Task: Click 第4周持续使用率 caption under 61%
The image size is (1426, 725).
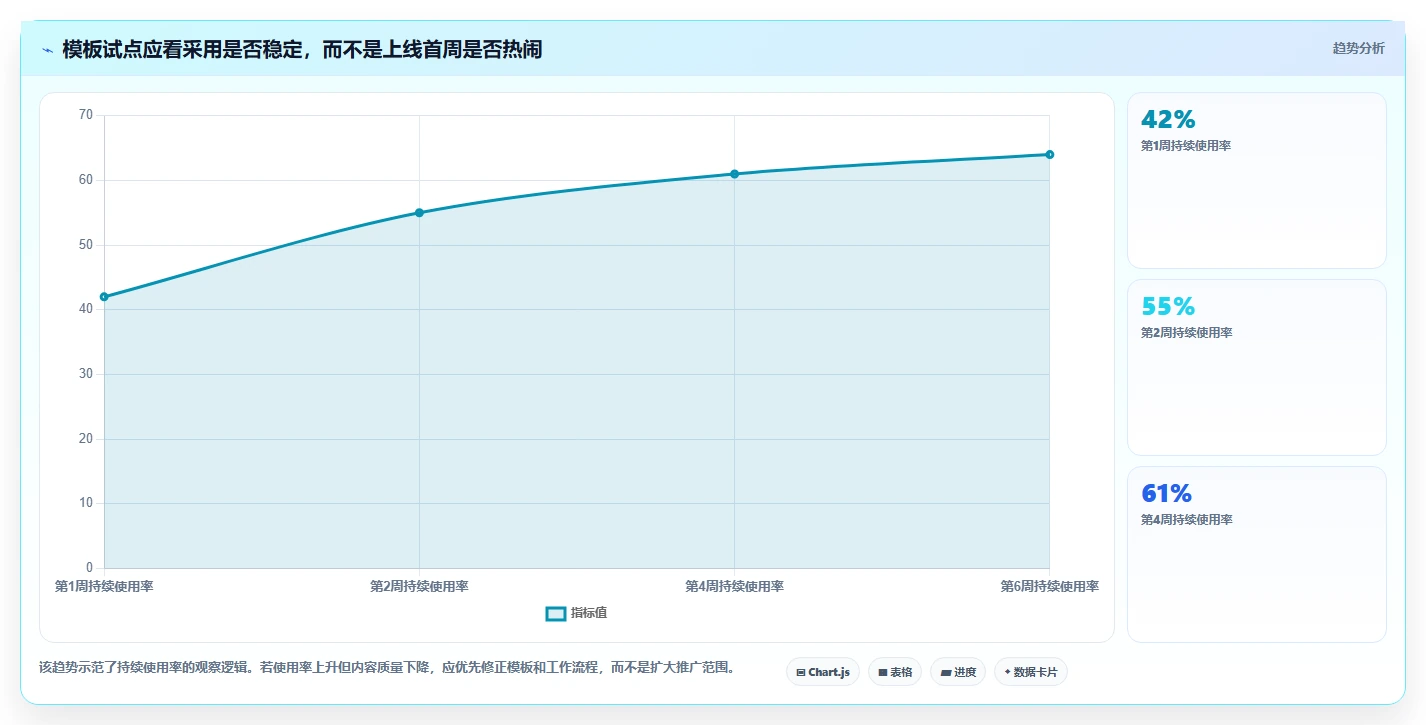Action: pos(1186,520)
